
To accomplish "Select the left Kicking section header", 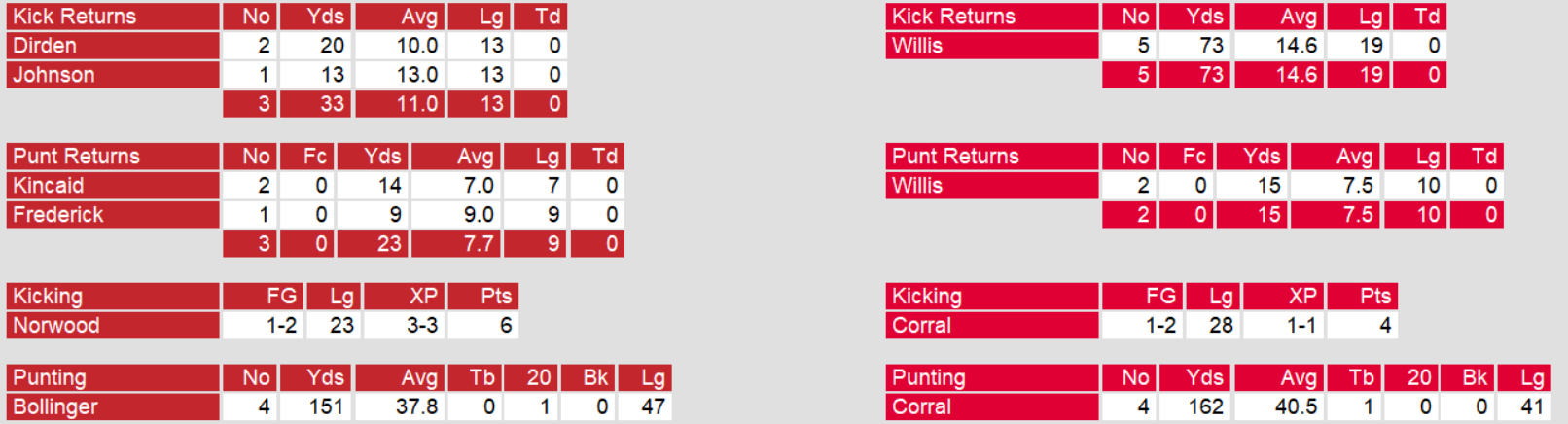I will click(x=48, y=297).
